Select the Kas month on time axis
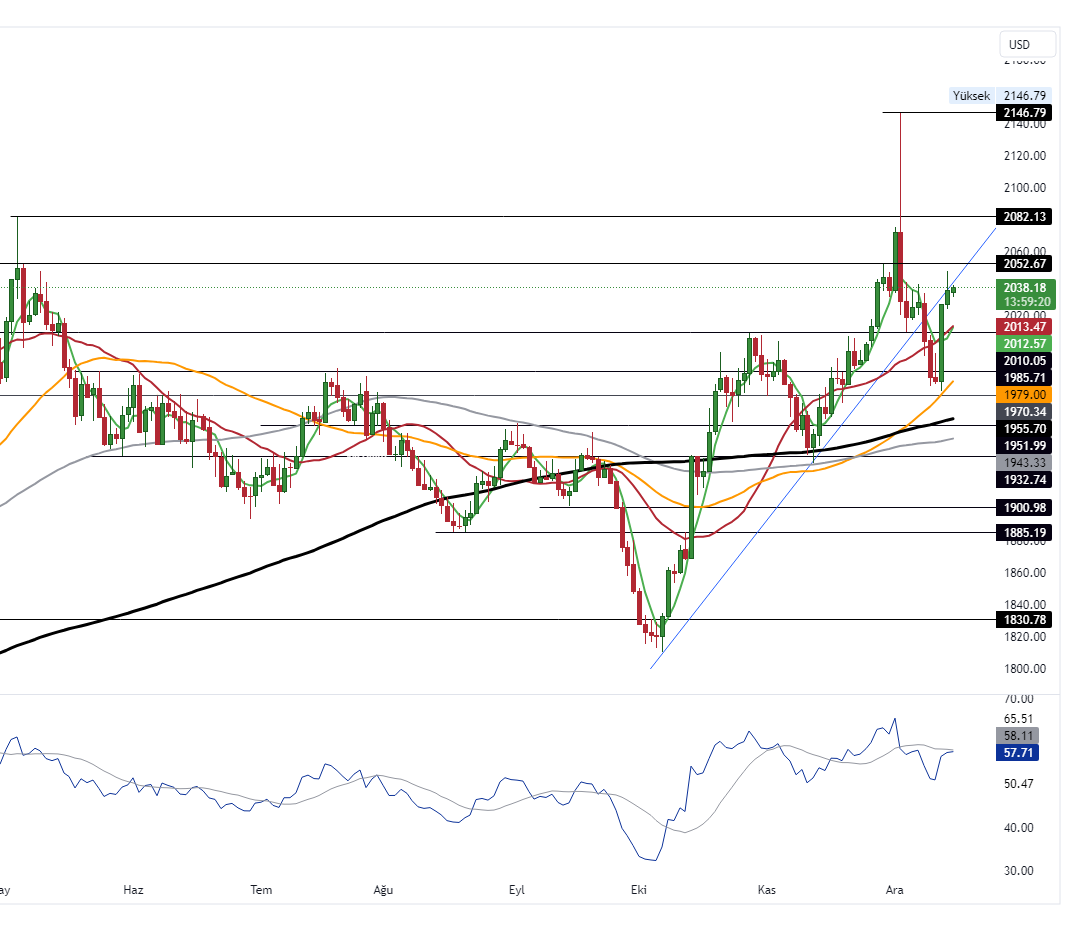The width and height of the screenshot is (1070, 939). click(767, 890)
